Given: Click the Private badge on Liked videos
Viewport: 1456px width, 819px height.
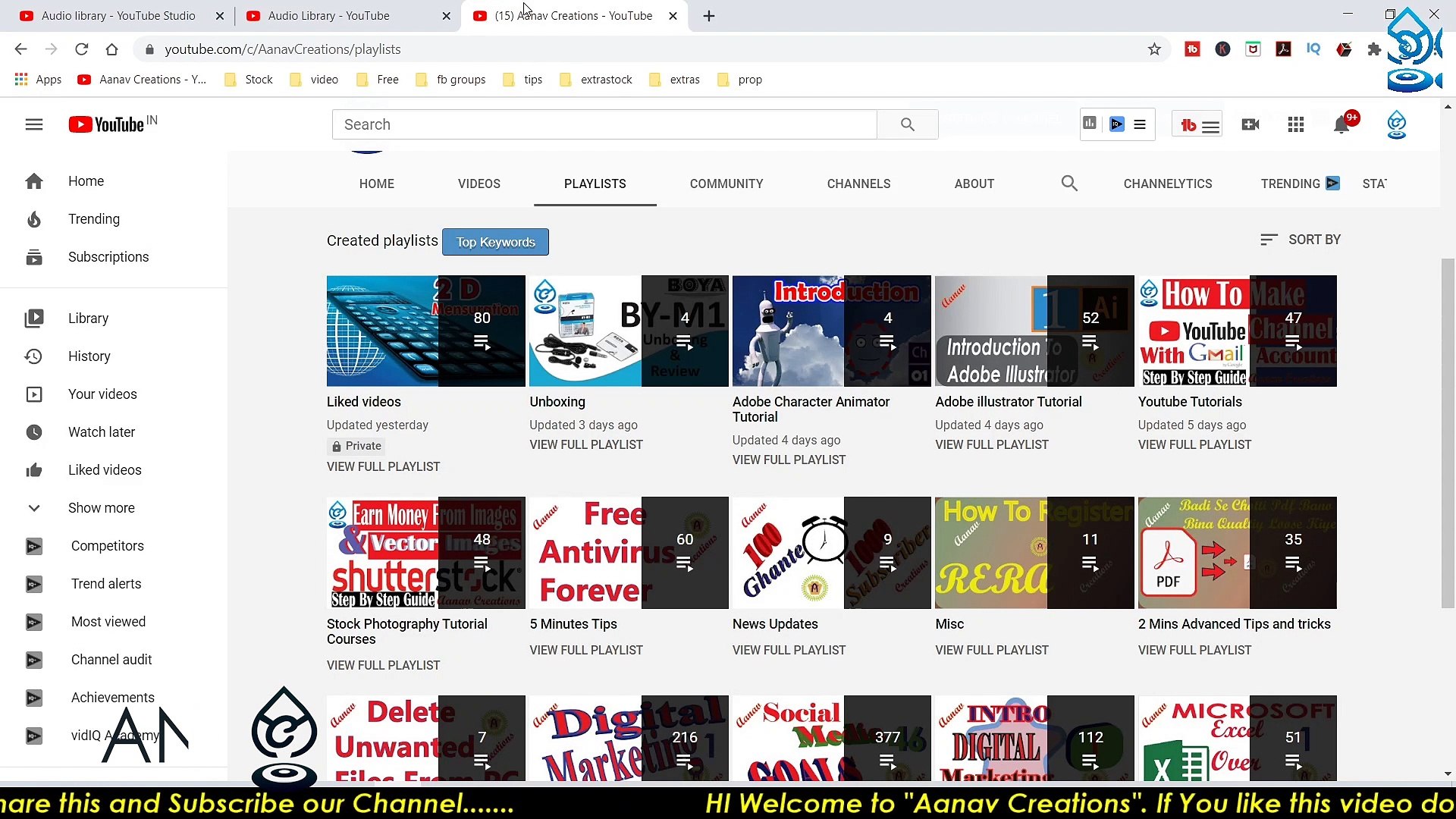Looking at the screenshot, I should pyautogui.click(x=356, y=446).
